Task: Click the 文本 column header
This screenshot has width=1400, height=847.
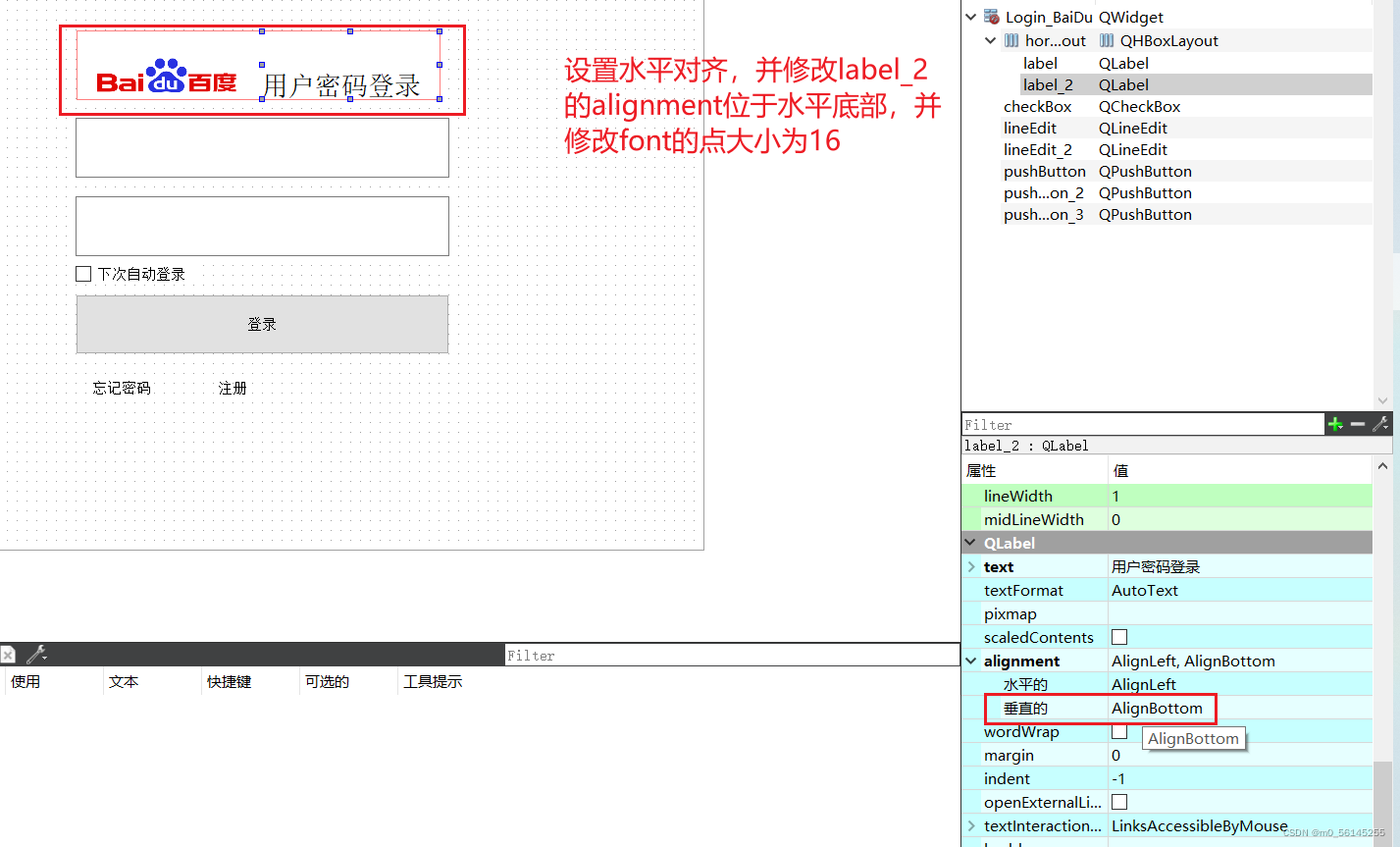Action: click(x=124, y=681)
